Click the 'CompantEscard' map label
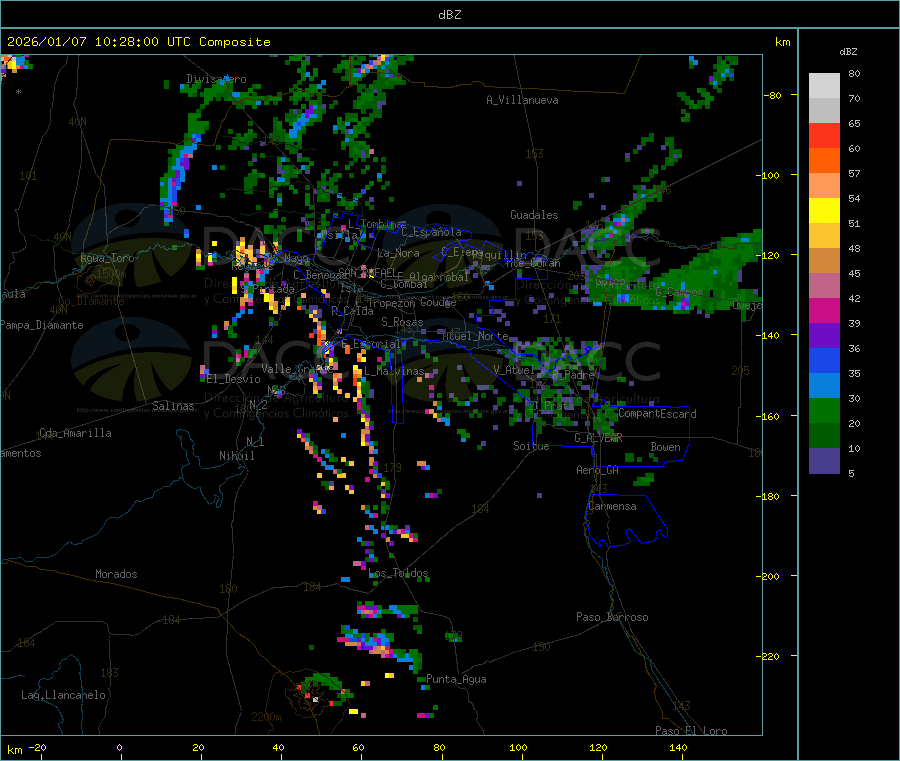This screenshot has width=900, height=761. pos(657,414)
